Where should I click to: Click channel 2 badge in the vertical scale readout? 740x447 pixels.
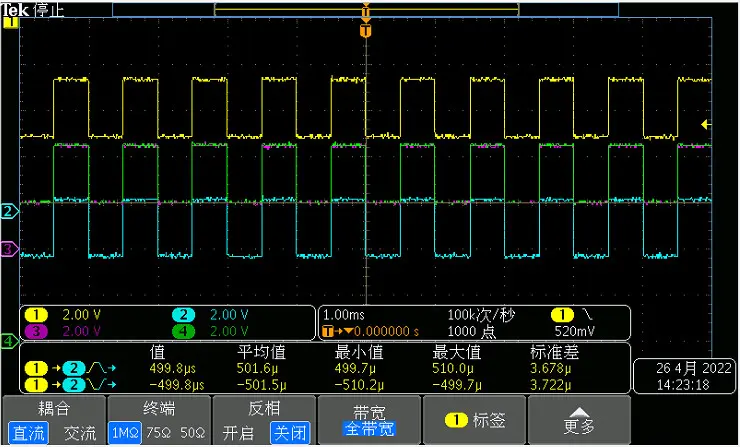coord(184,315)
